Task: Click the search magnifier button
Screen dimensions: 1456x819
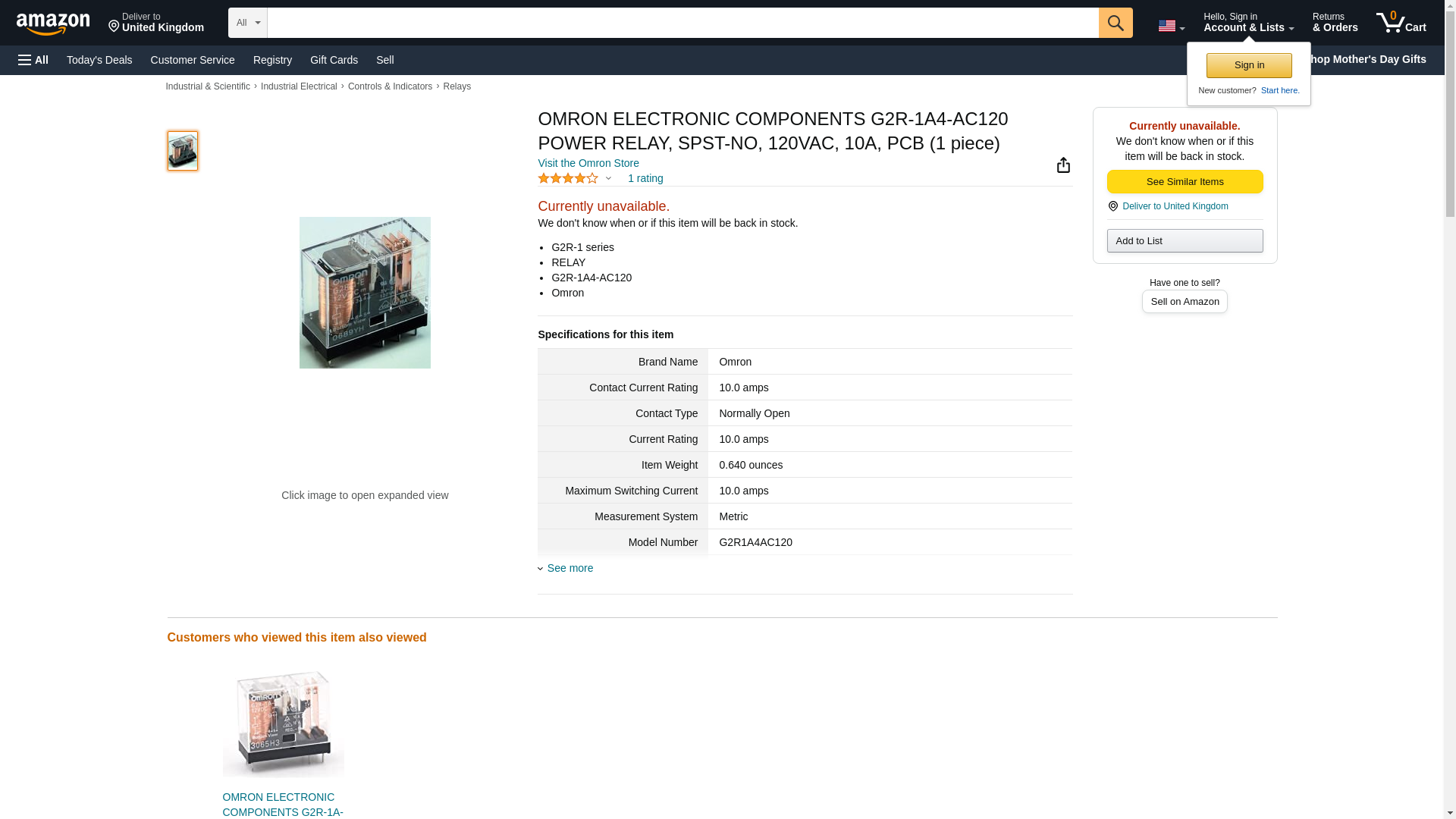Action: tap(1115, 23)
